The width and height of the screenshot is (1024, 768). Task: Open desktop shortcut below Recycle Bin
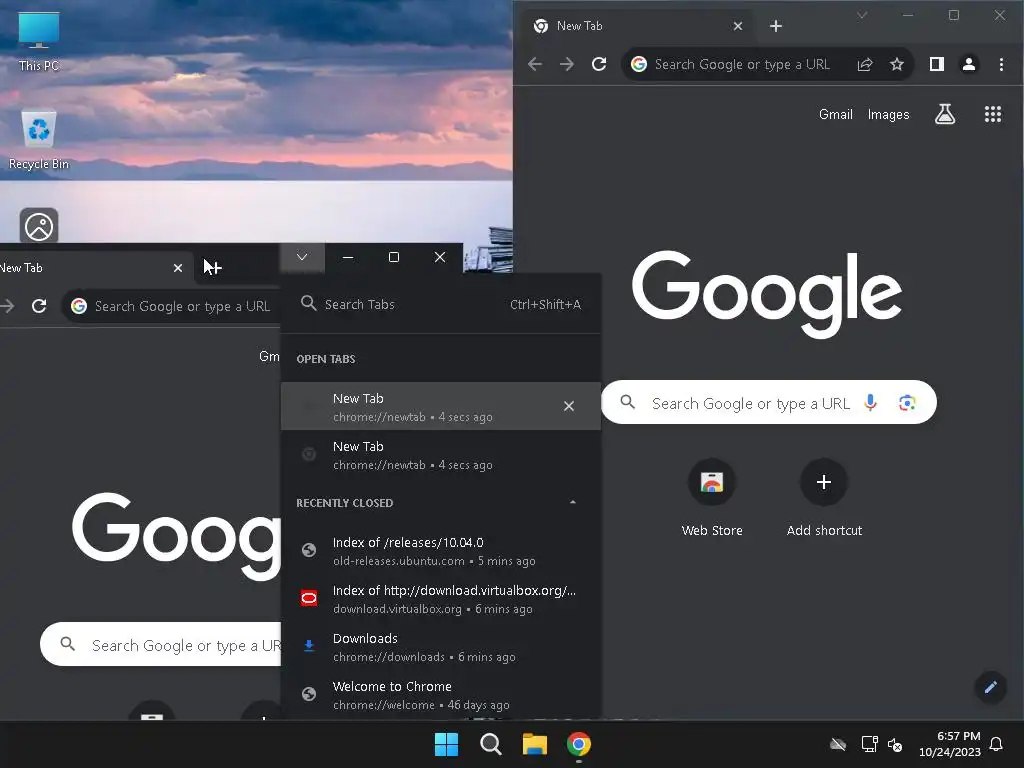(39, 226)
